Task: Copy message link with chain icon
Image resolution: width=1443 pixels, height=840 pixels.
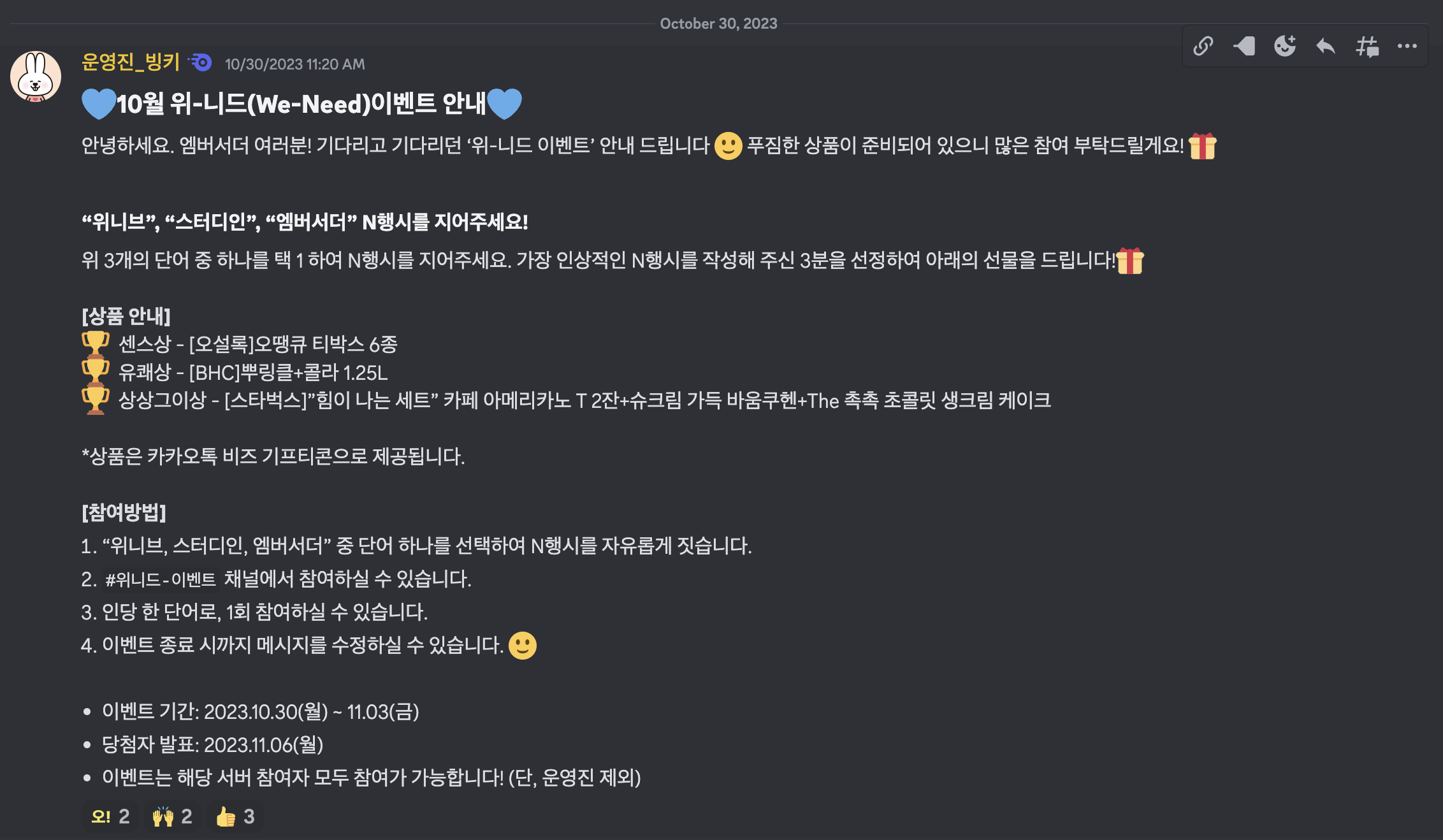Action: pyautogui.click(x=1203, y=47)
